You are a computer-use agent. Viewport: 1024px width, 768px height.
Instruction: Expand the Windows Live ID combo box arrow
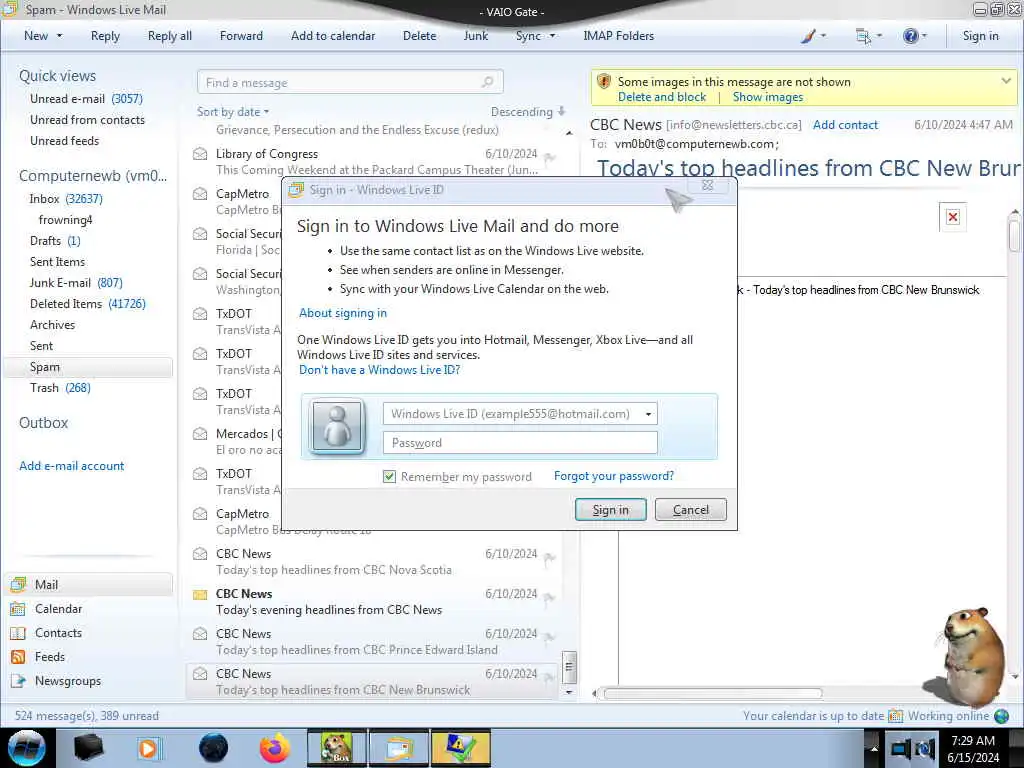click(648, 414)
